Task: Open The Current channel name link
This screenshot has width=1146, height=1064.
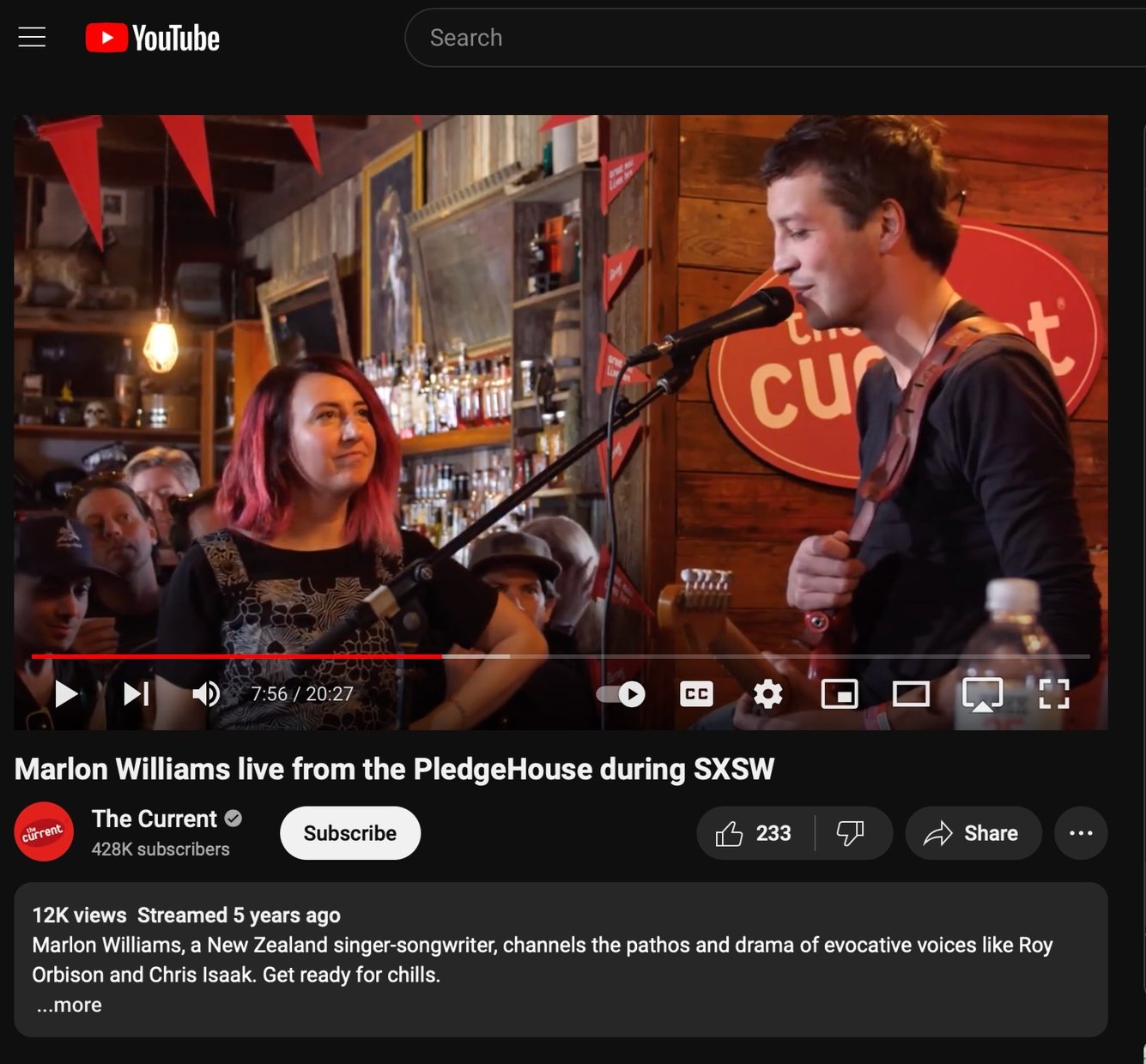Action: [x=155, y=819]
